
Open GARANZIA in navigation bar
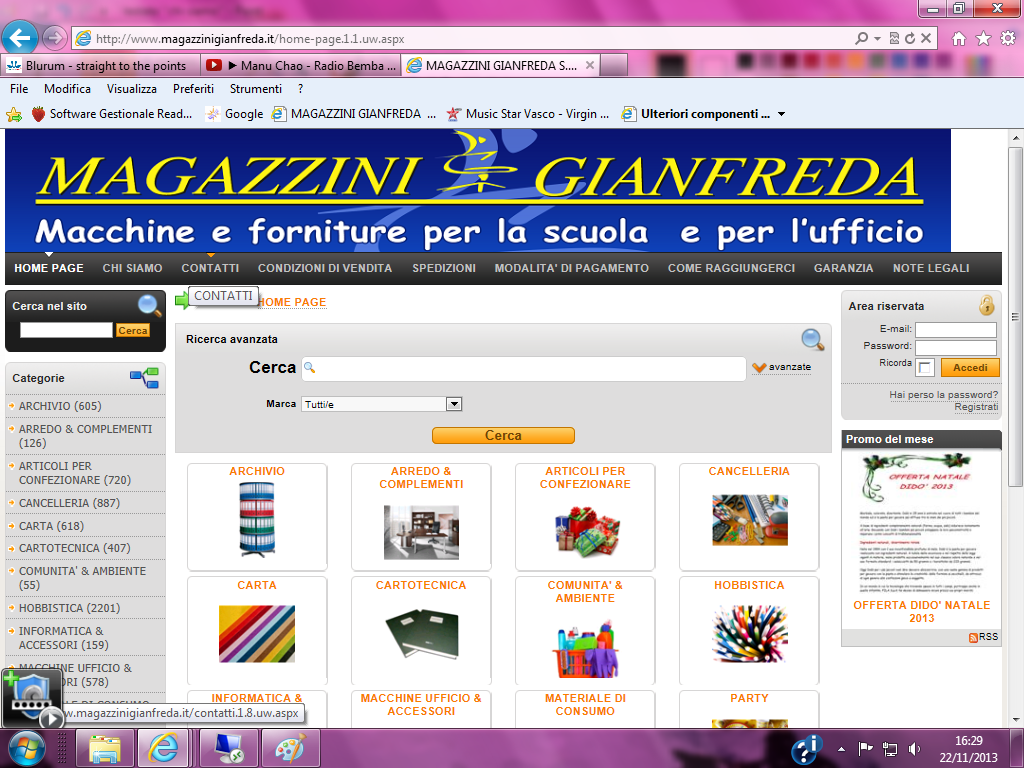click(844, 268)
